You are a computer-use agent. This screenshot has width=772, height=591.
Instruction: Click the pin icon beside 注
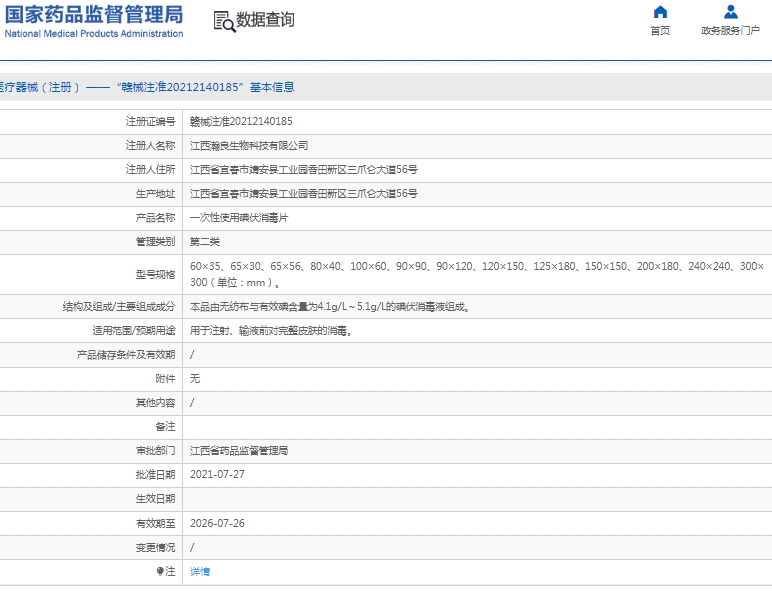tap(160, 571)
